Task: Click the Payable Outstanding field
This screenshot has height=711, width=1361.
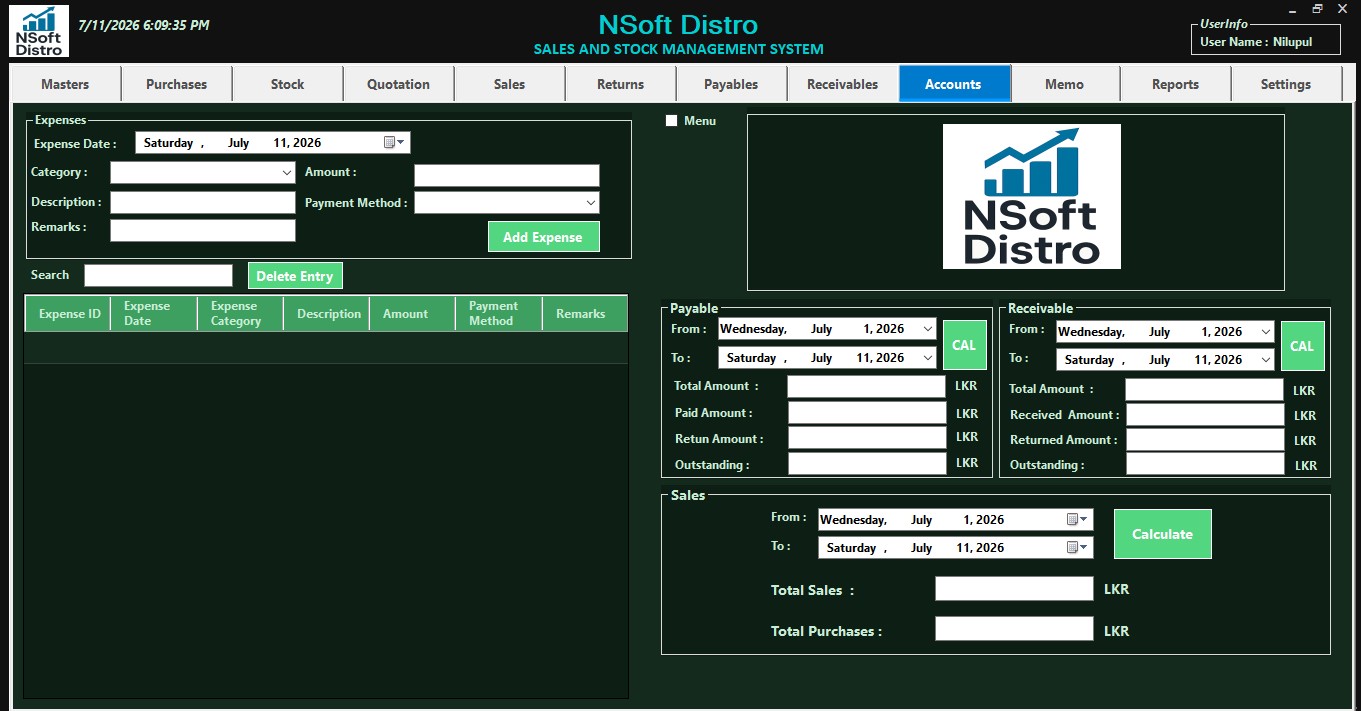Action: (867, 464)
